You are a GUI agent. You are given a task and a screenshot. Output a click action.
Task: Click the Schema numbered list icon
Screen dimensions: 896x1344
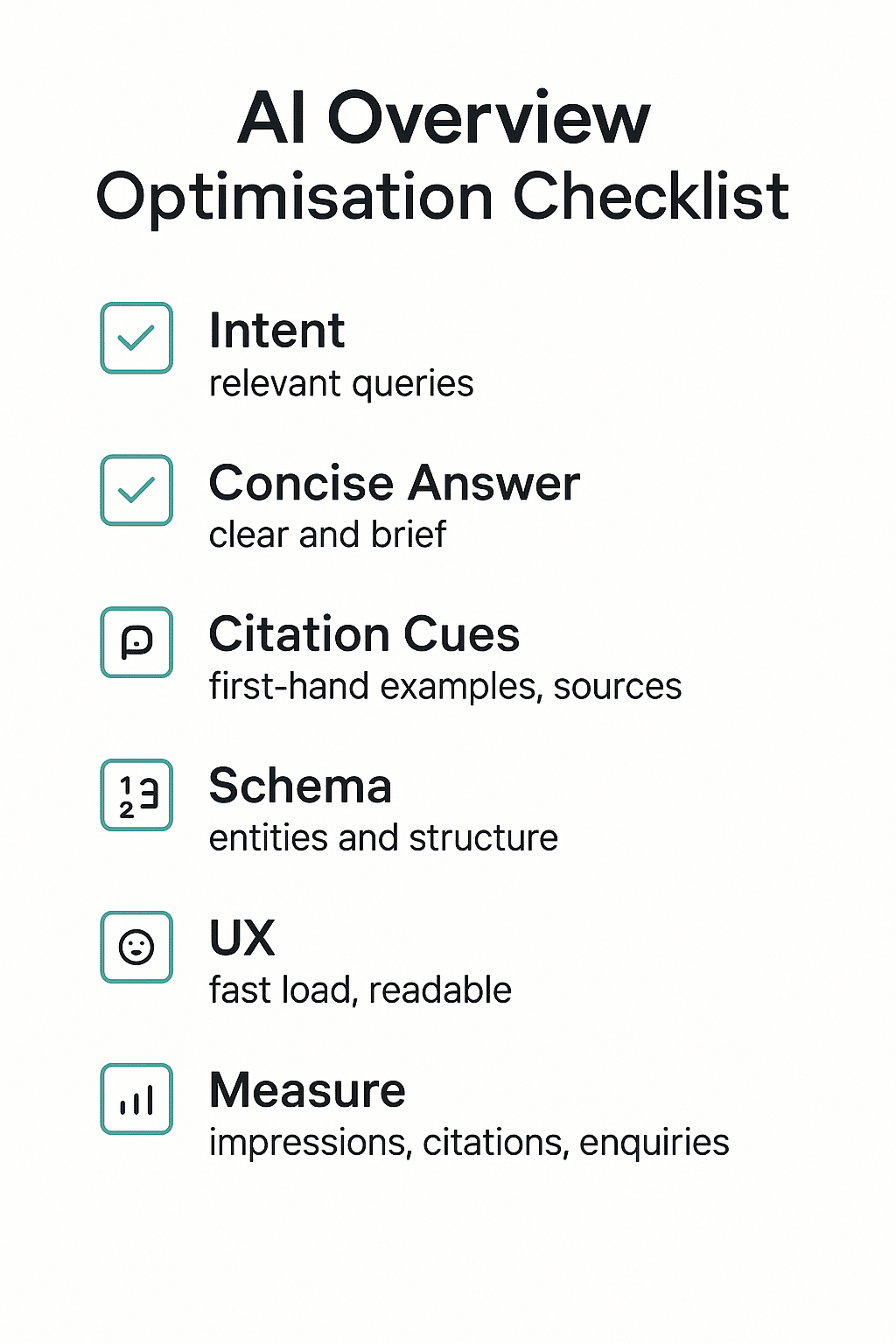136,794
